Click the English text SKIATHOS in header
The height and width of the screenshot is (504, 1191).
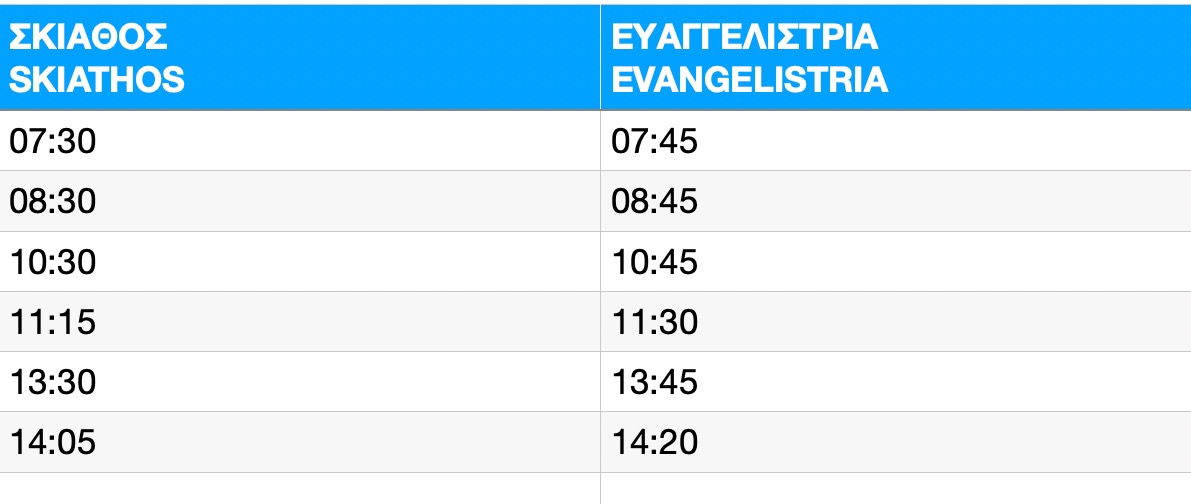[96, 79]
